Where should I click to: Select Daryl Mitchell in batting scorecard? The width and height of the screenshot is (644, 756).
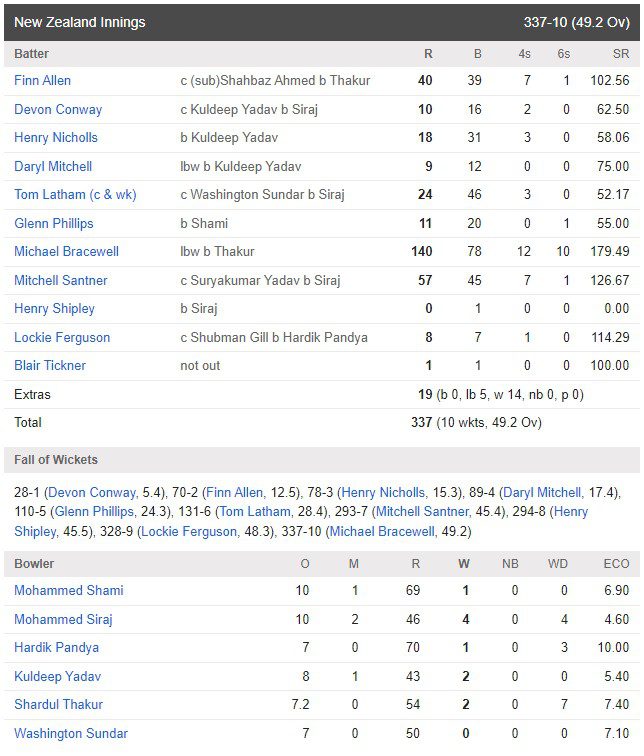[x=53, y=166]
